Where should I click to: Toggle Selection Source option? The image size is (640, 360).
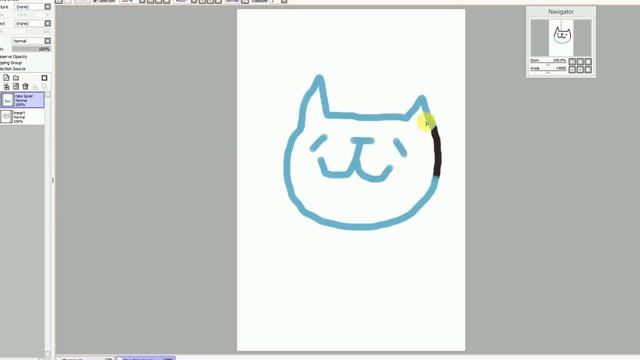tap(13, 69)
